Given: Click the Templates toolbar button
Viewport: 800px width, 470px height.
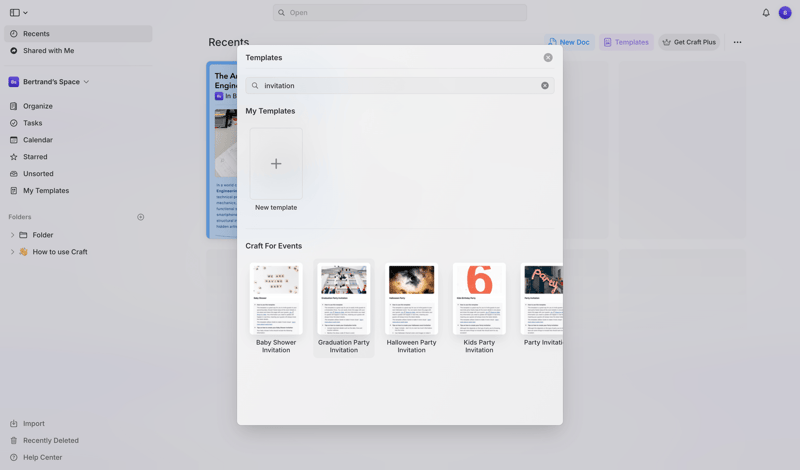Looking at the screenshot, I should click(x=627, y=42).
